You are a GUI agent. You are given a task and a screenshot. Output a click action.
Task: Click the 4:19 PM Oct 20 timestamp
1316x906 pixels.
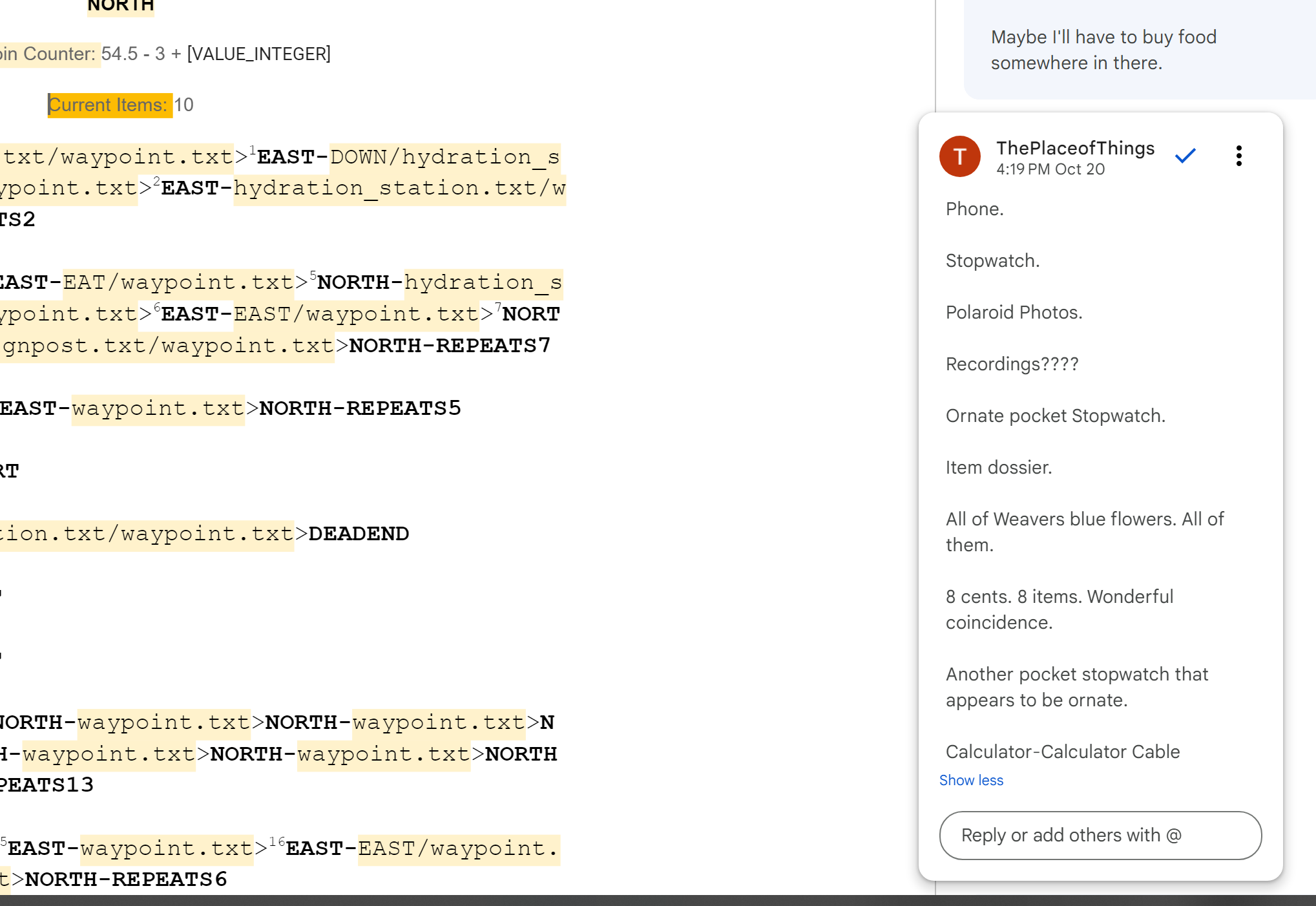(1050, 169)
